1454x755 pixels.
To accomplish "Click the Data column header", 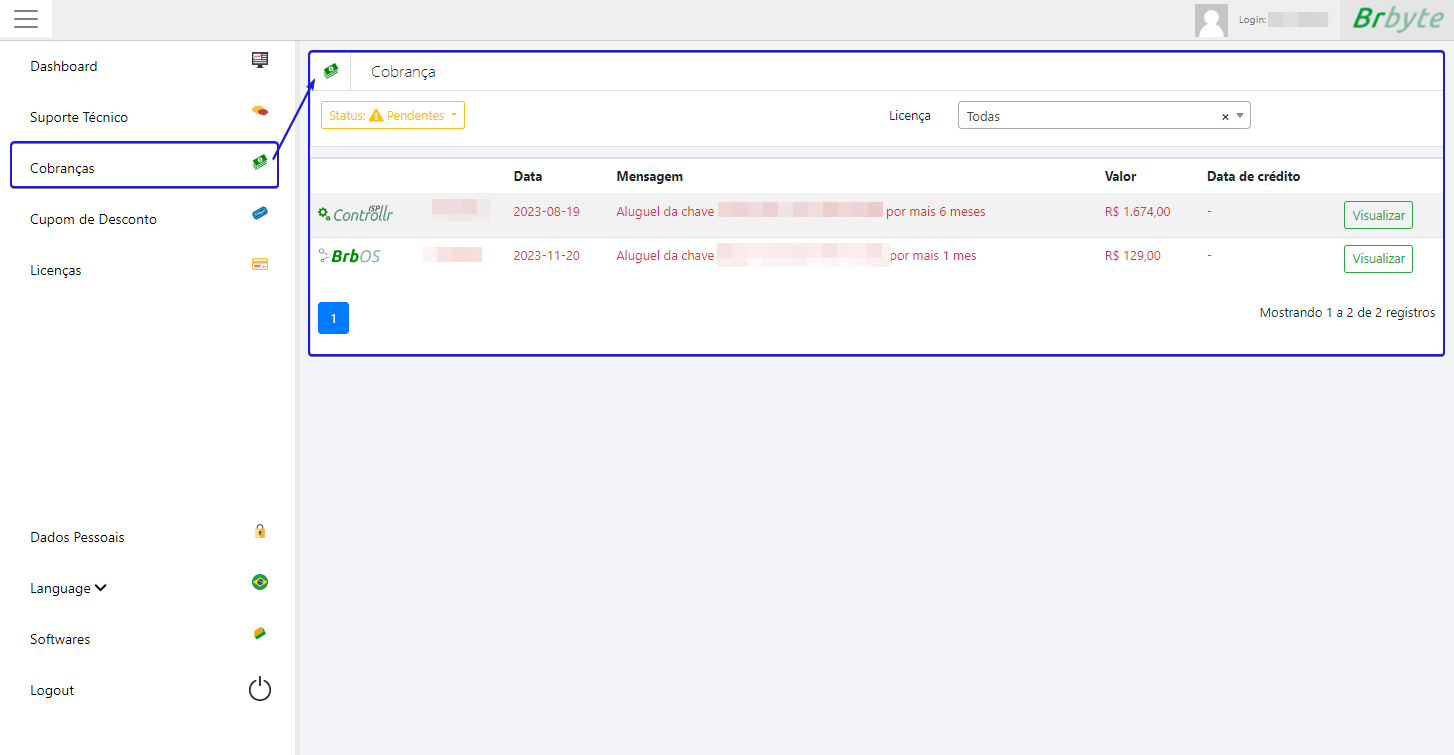I will point(528,176).
